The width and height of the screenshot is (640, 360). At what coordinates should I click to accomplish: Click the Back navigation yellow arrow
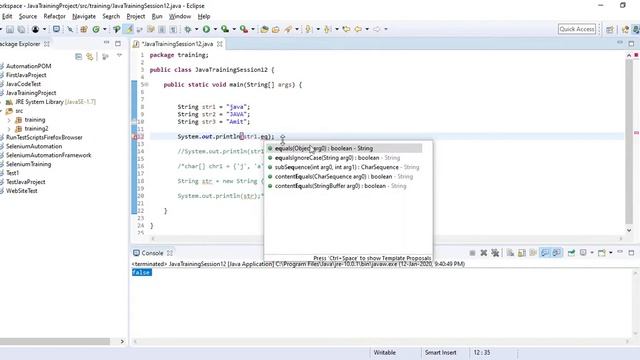pyautogui.click(x=359, y=29)
